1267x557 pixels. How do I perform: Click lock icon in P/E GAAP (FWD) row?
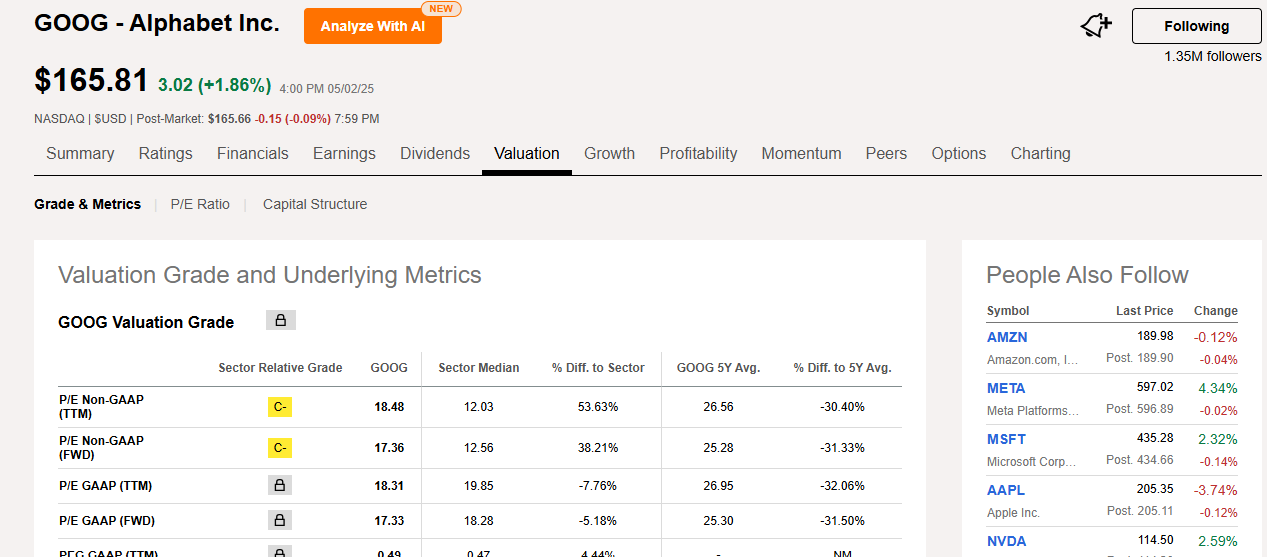pos(280,520)
